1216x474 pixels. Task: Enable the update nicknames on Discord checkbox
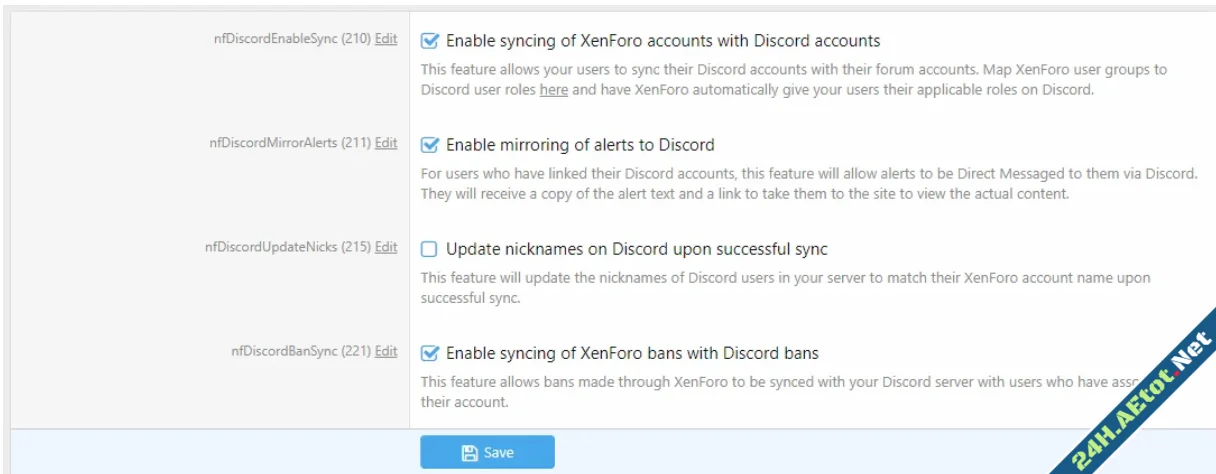point(430,249)
